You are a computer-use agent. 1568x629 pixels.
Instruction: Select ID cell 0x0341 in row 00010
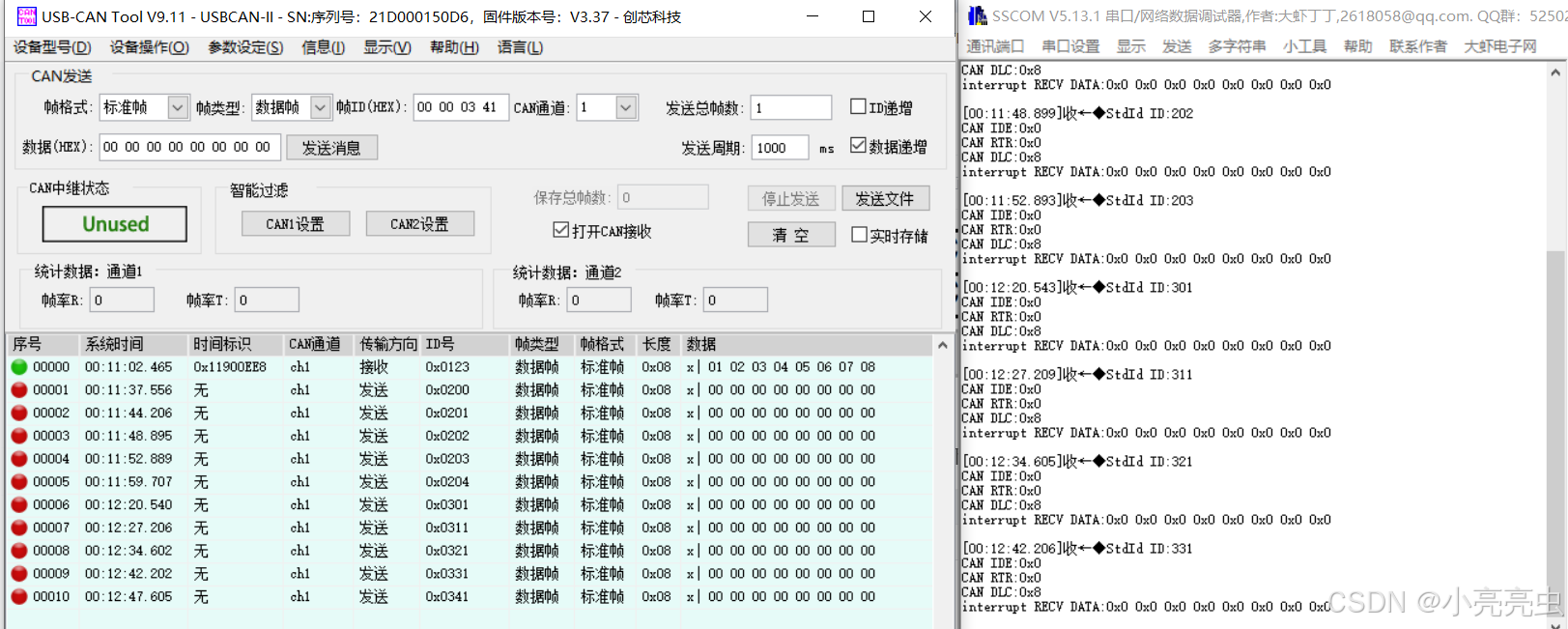[447, 597]
